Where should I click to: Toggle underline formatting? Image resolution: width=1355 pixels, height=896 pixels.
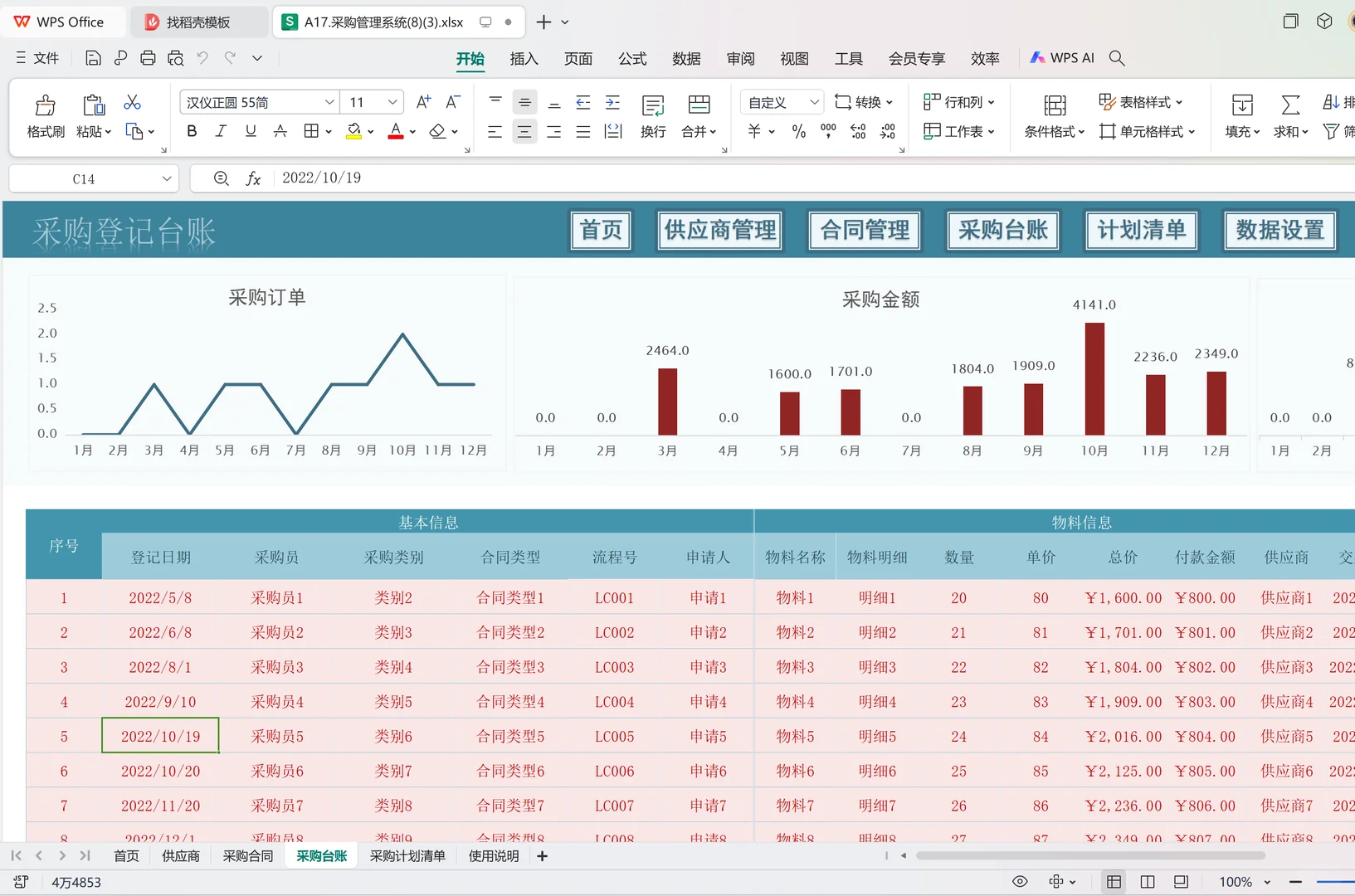coord(250,130)
